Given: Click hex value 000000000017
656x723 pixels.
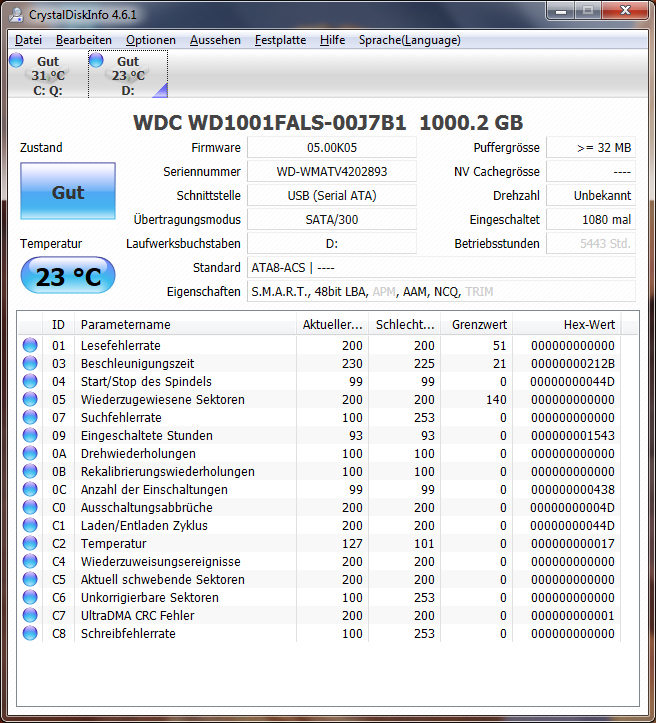Looking at the screenshot, I should [x=573, y=543].
